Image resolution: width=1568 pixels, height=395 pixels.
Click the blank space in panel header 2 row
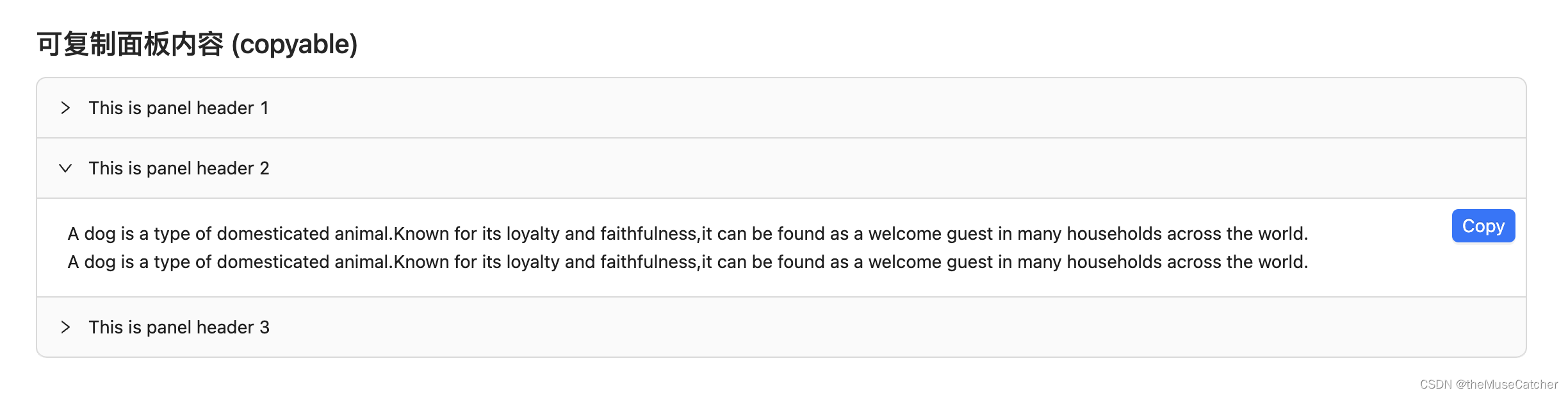(897, 168)
